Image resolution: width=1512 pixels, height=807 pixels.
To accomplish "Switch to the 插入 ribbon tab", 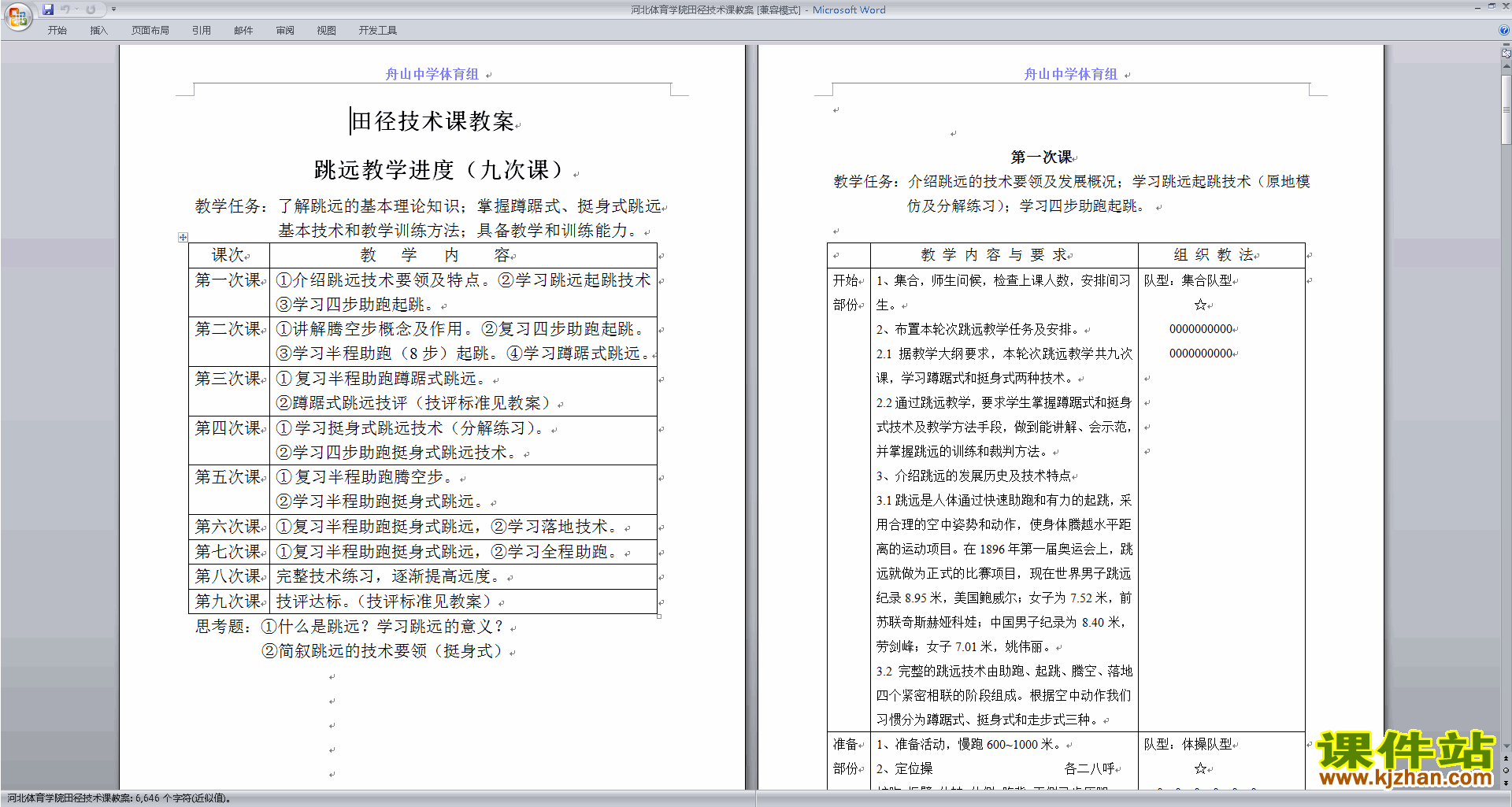I will (98, 30).
